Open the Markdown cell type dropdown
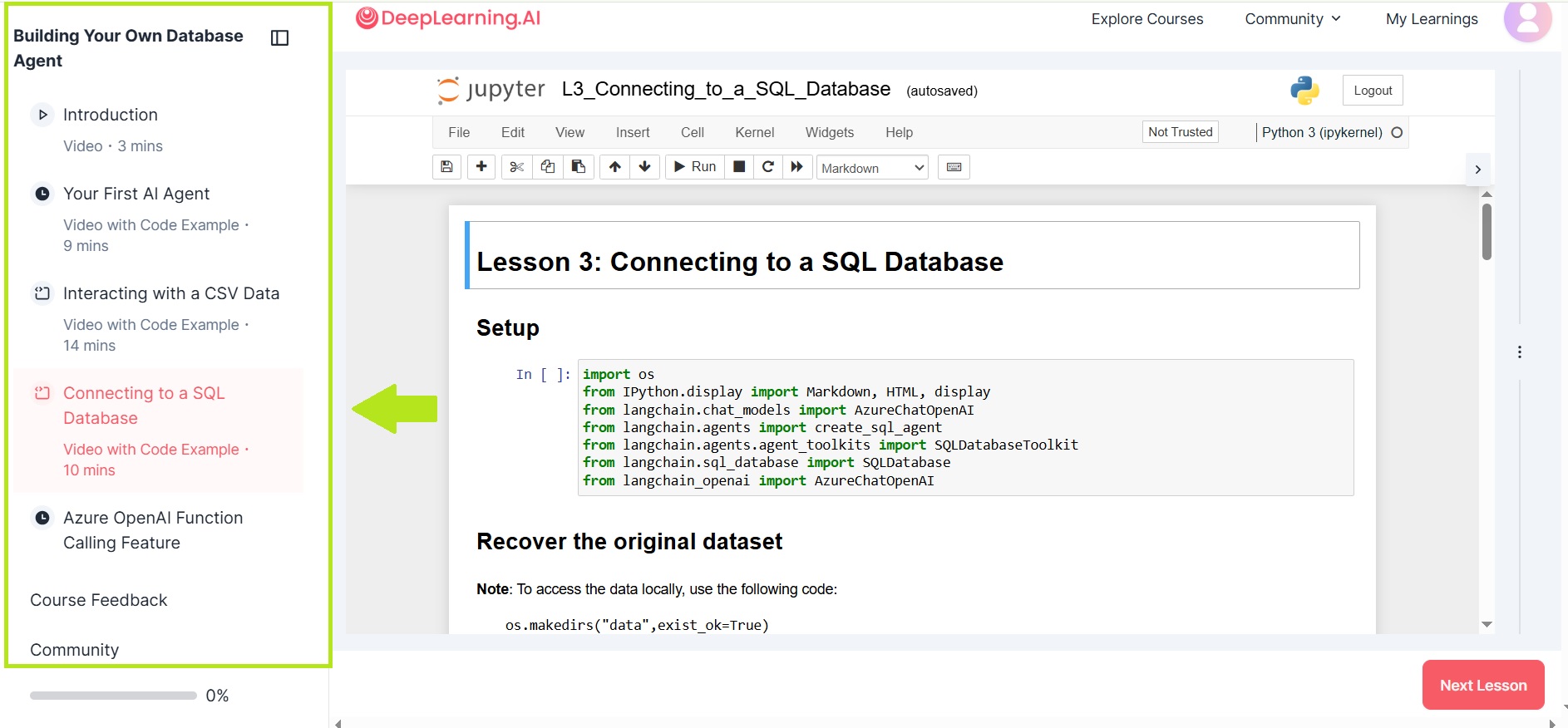The width and height of the screenshot is (1568, 728). pos(872,168)
